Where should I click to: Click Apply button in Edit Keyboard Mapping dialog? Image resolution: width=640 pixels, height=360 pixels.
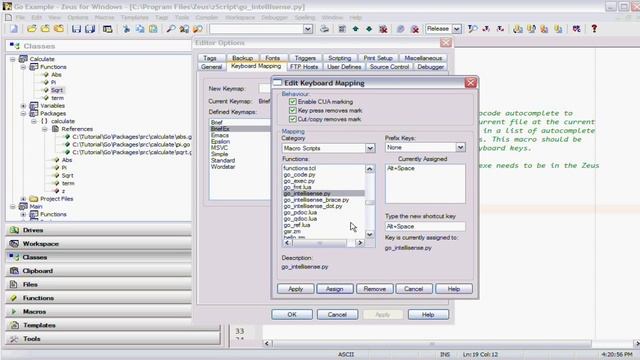pos(296,289)
